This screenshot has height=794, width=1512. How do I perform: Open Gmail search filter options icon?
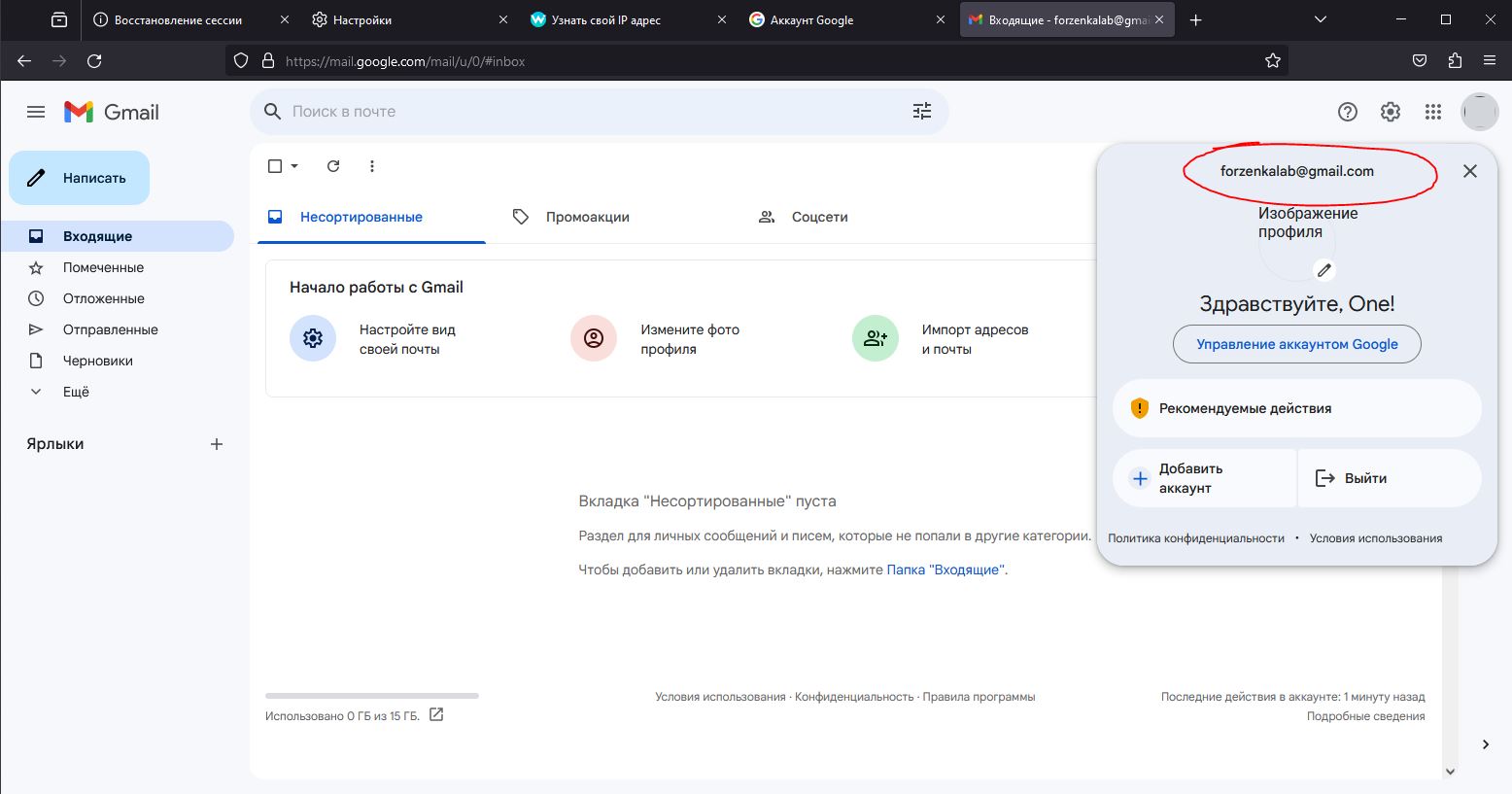(921, 112)
